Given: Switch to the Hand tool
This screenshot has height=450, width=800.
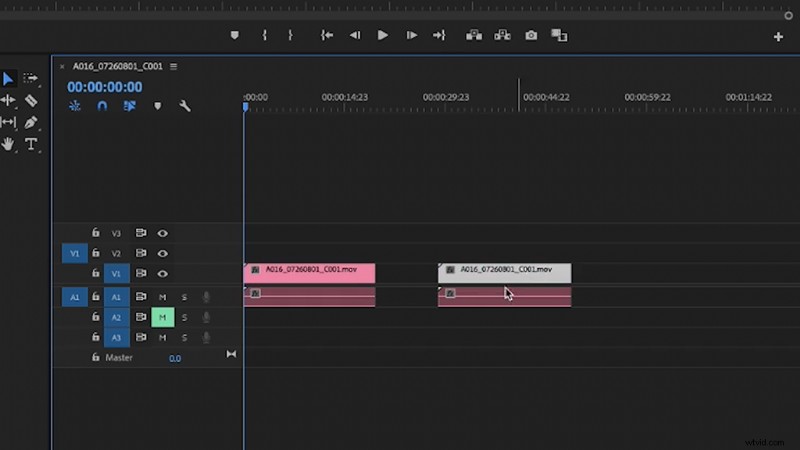Looking at the screenshot, I should click(x=8, y=144).
